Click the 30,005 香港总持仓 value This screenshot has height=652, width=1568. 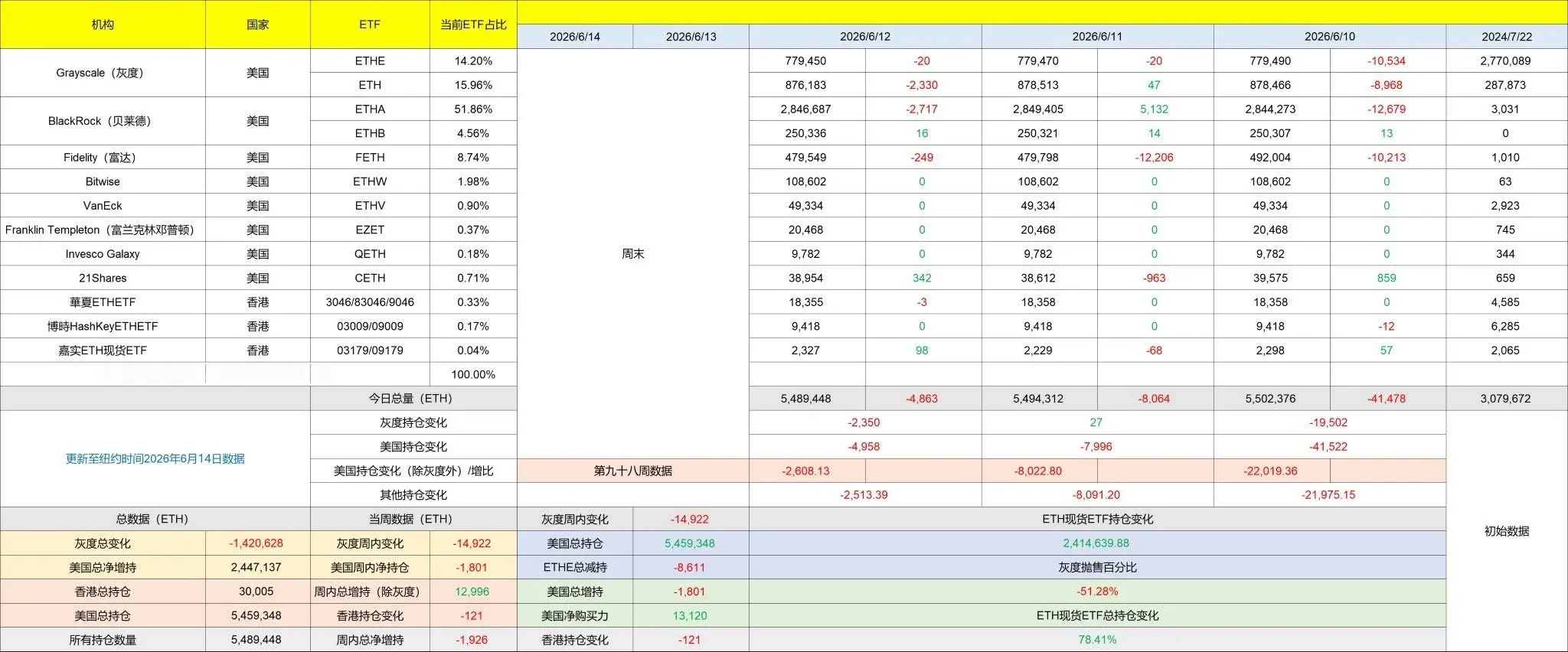tap(256, 592)
